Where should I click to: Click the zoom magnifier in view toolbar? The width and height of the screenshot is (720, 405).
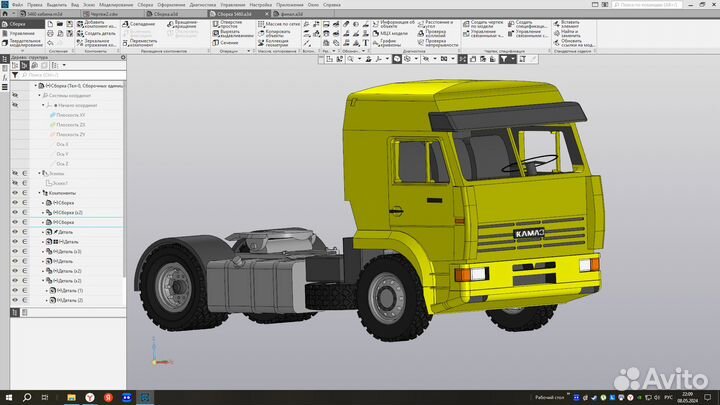[x=350, y=59]
